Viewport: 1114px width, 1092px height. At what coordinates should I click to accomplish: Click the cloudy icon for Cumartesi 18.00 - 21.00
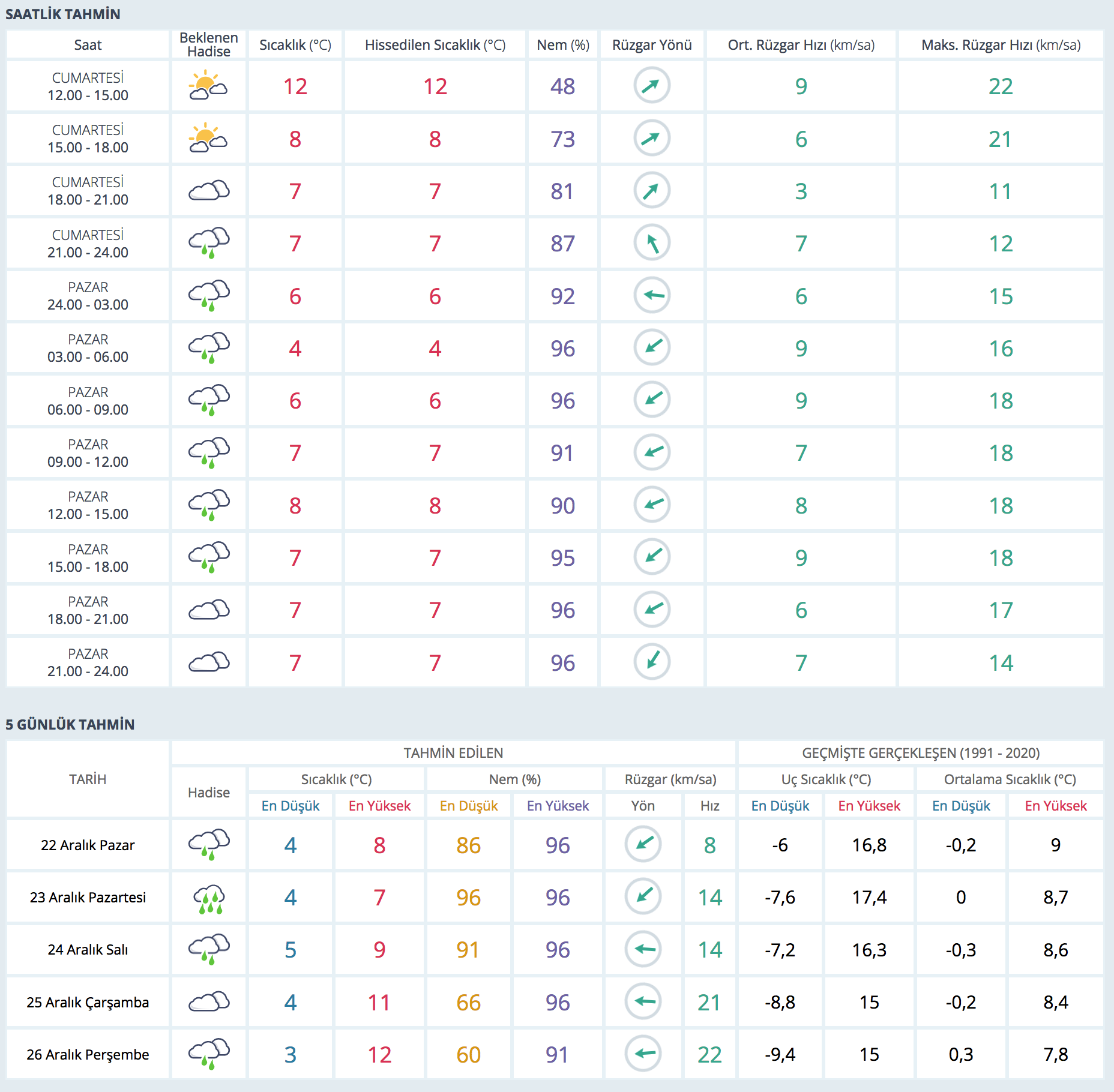tap(208, 191)
